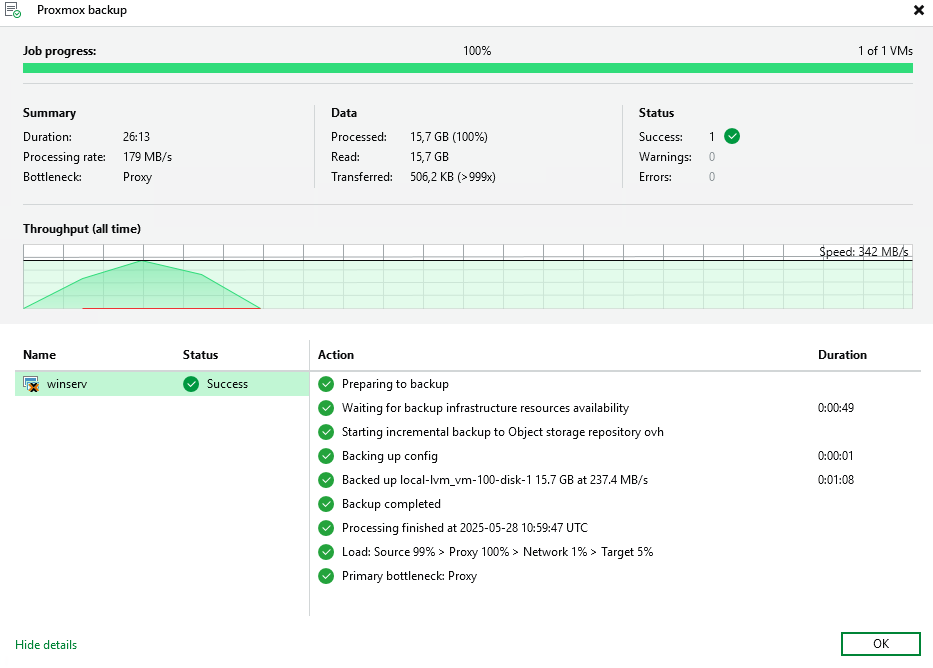Click 'Backup completed' action text
Viewport: 933px width, 668px height.
tap(391, 504)
